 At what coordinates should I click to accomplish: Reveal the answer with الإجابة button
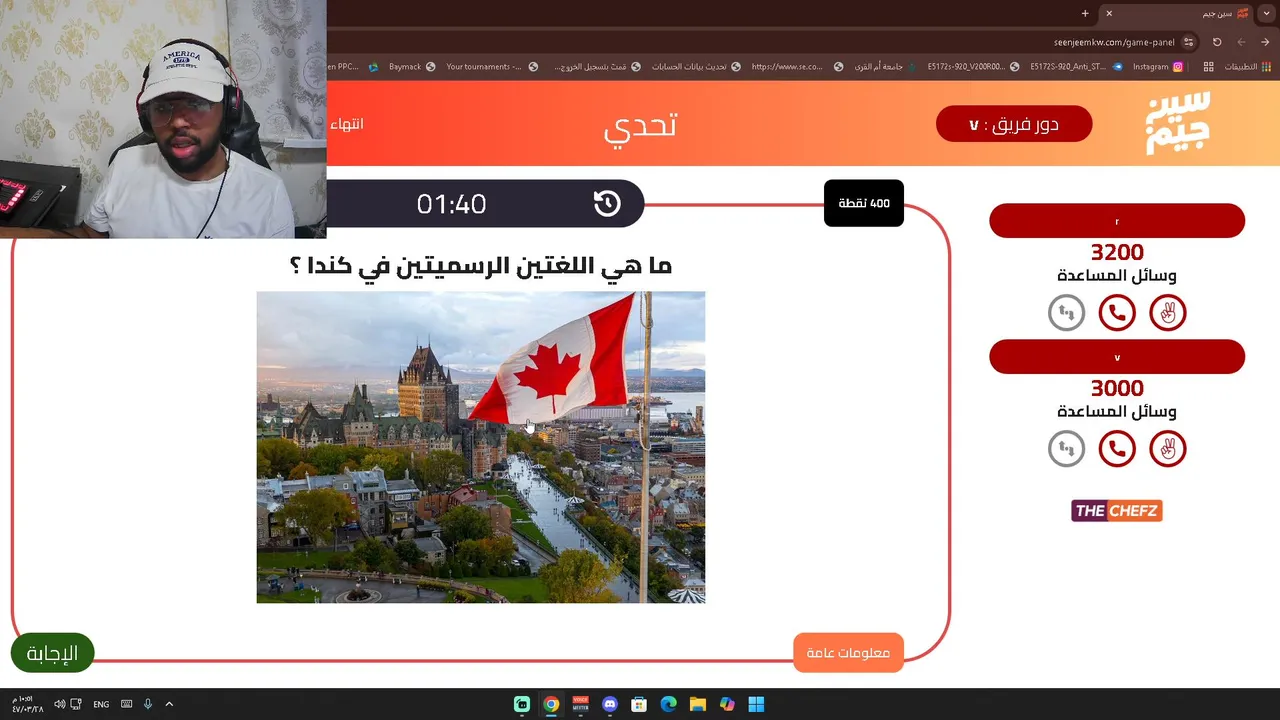(52, 653)
